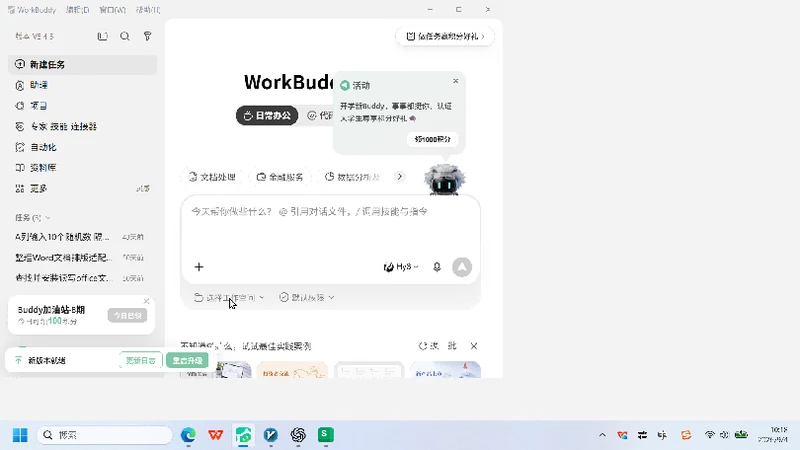Open the Hy3 model selector dropdown
Viewport: 800px width, 450px height.
pyautogui.click(x=401, y=267)
